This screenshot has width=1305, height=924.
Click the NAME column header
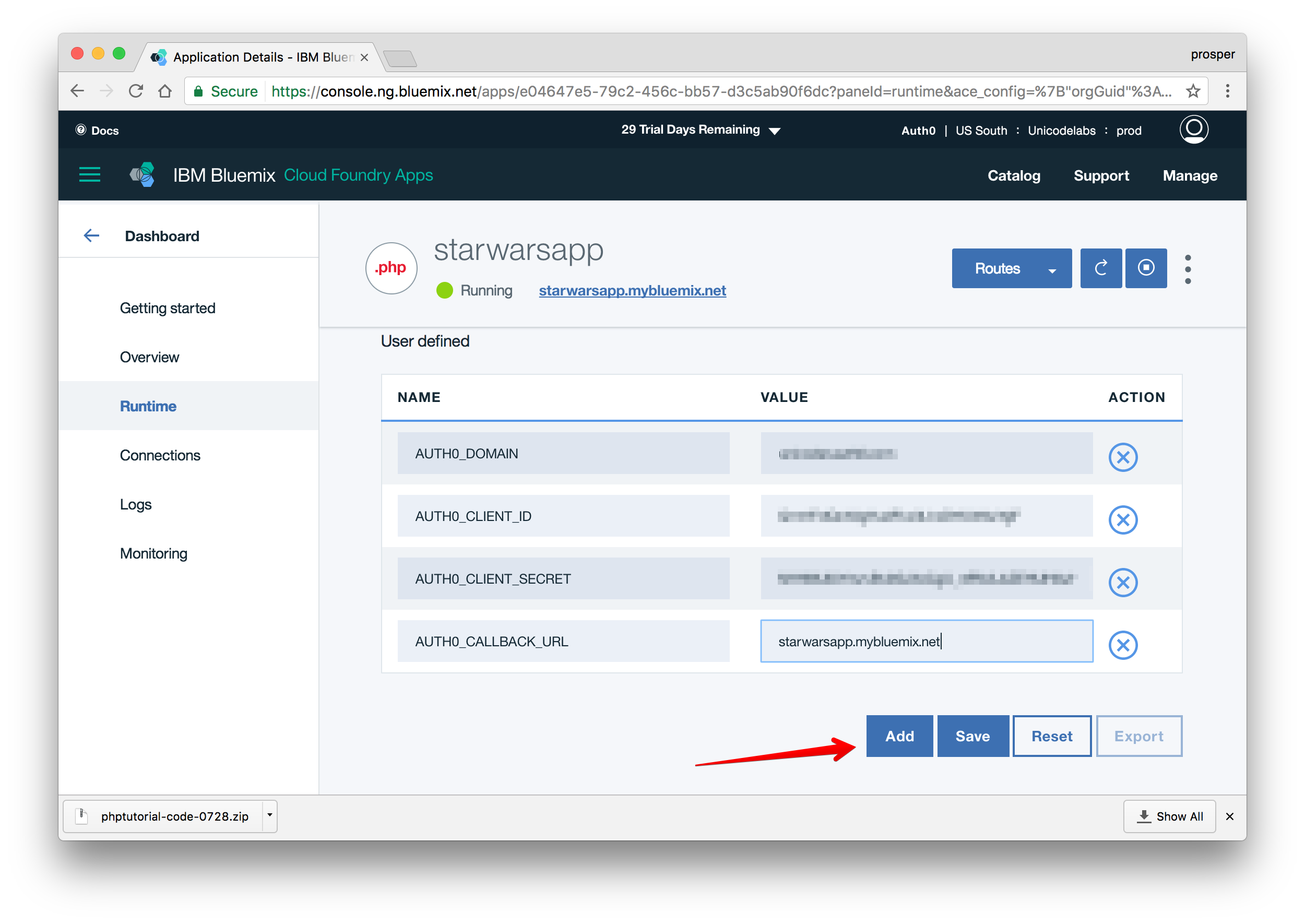[419, 397]
